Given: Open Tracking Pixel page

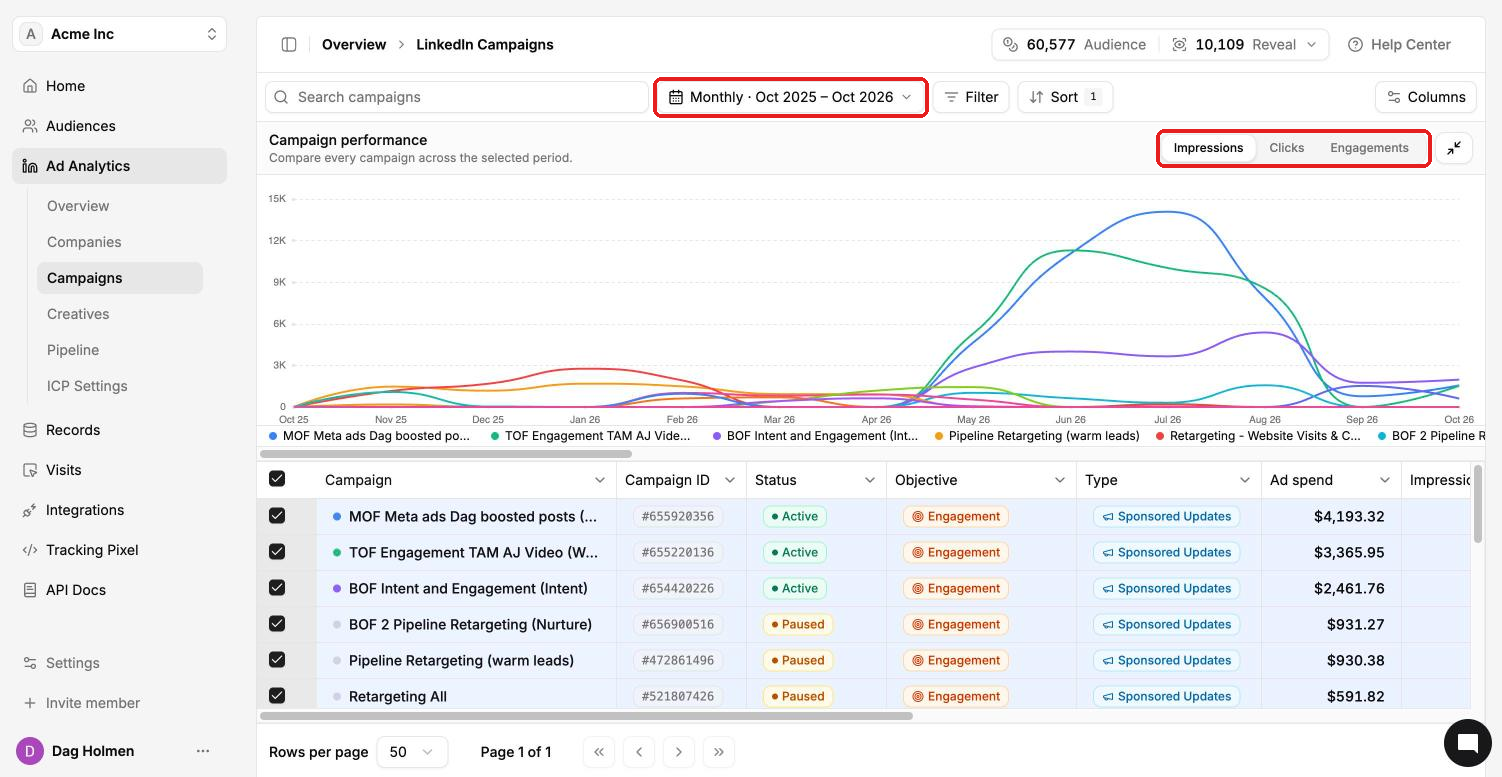Looking at the screenshot, I should point(120,550).
